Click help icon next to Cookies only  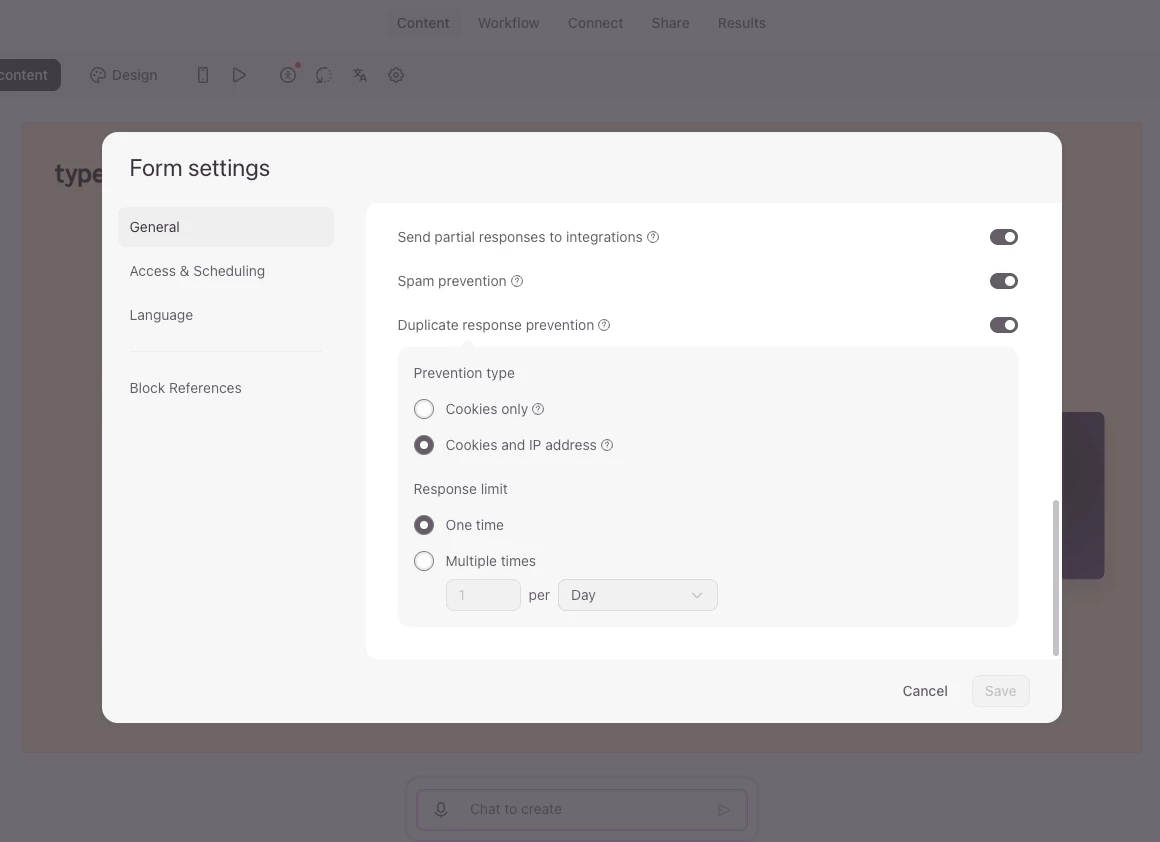click(538, 409)
